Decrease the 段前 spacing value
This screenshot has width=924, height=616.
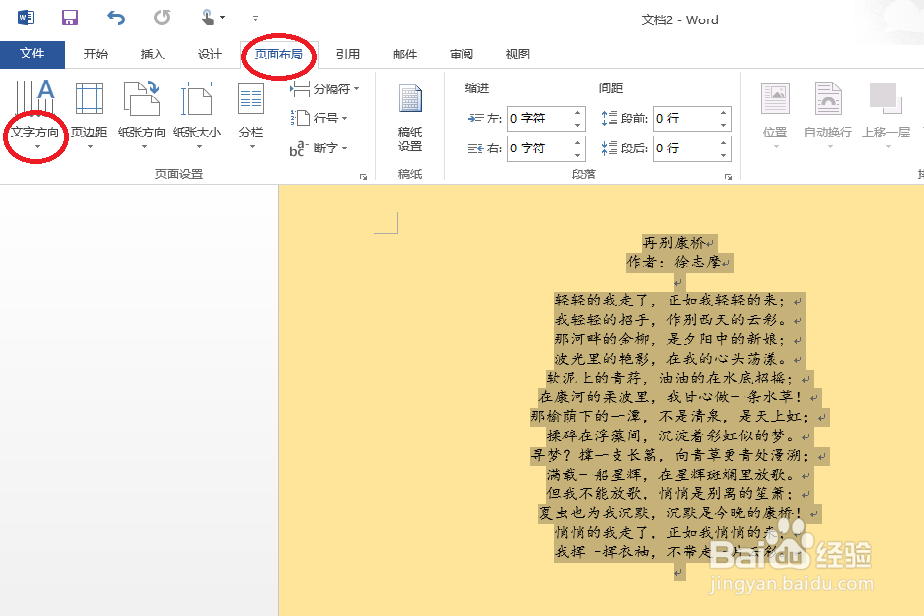[x=724, y=124]
